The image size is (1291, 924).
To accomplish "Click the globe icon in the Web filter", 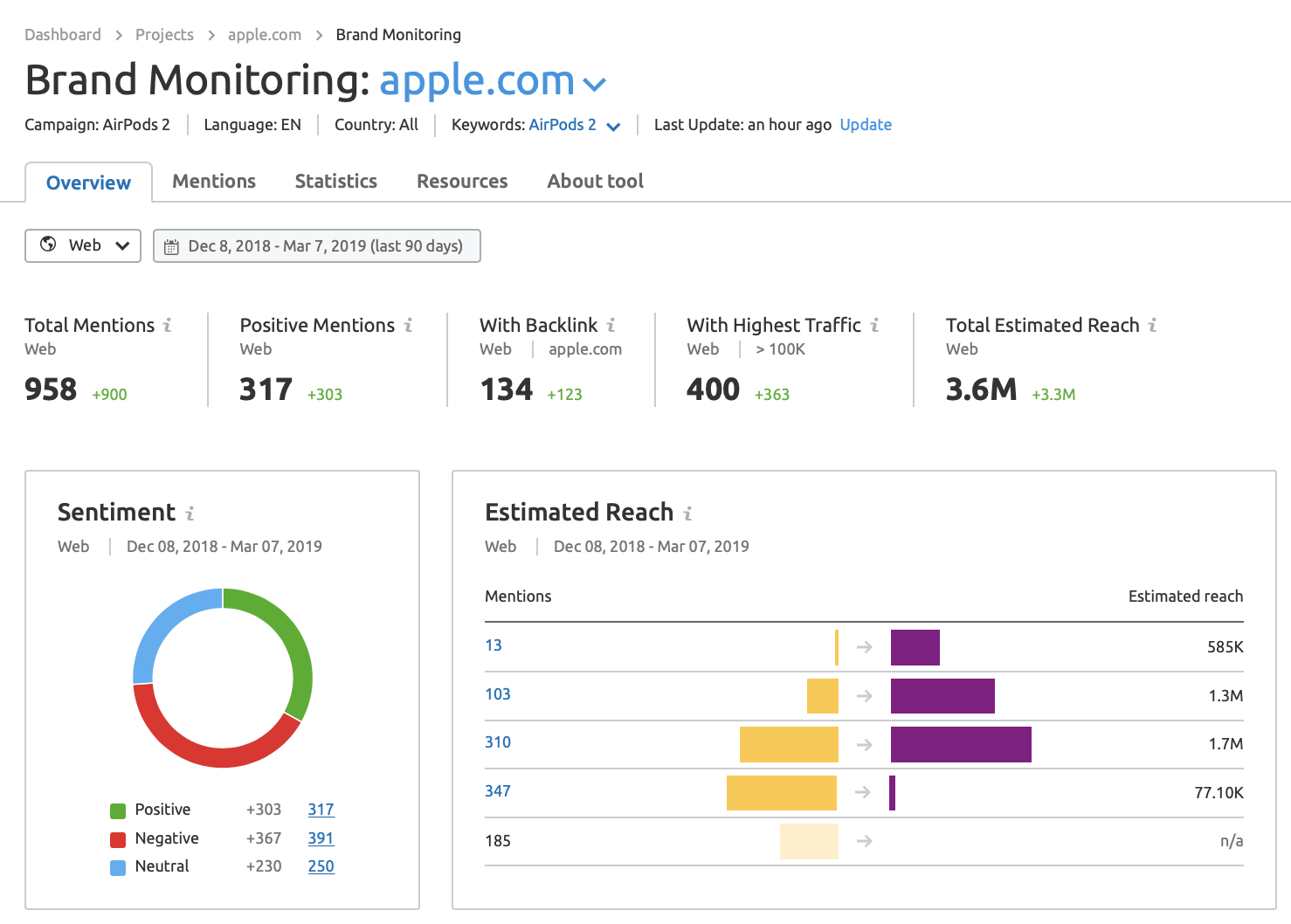I will pyautogui.click(x=50, y=245).
